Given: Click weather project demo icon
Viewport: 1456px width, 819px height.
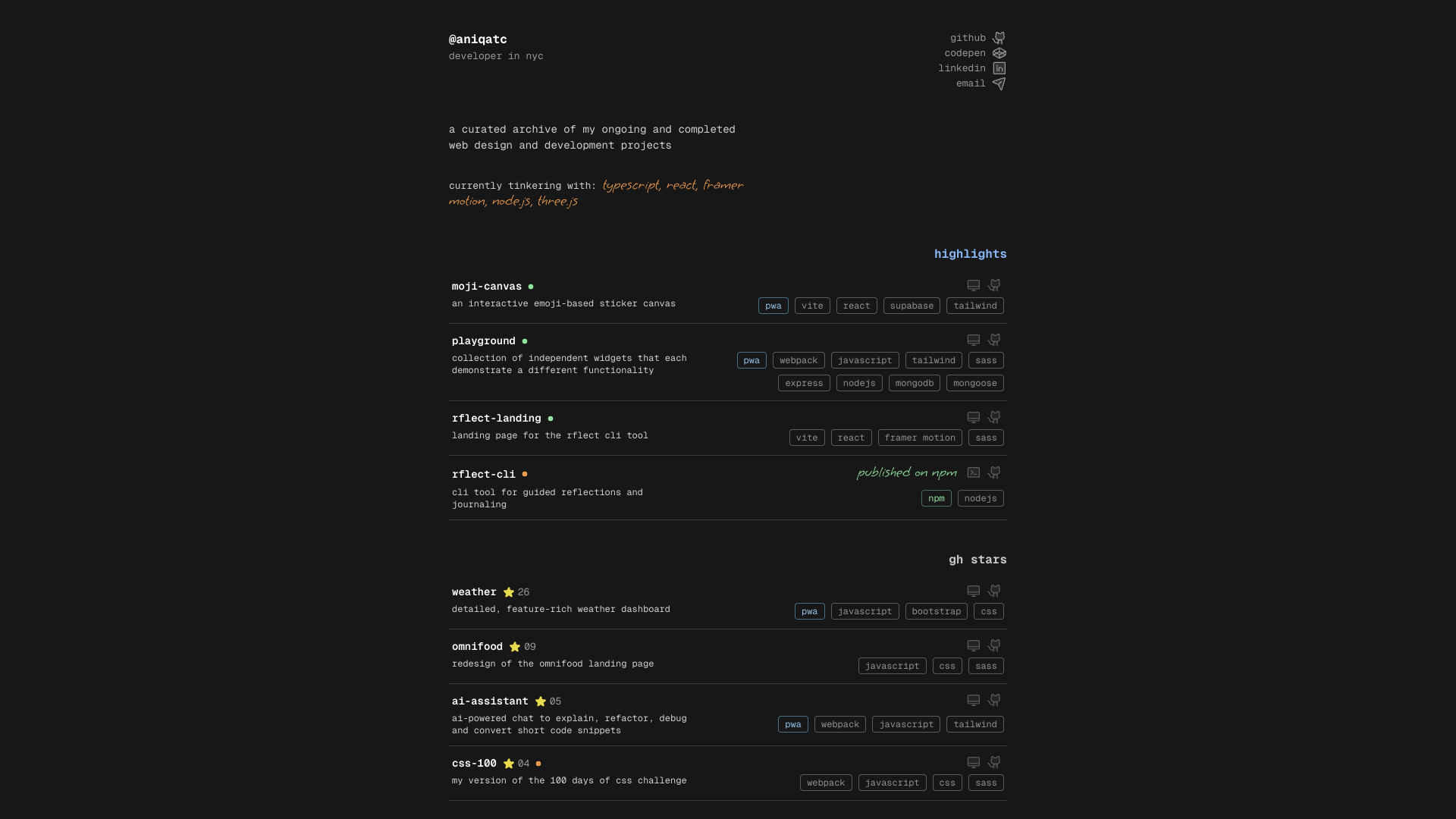Looking at the screenshot, I should point(973,591).
